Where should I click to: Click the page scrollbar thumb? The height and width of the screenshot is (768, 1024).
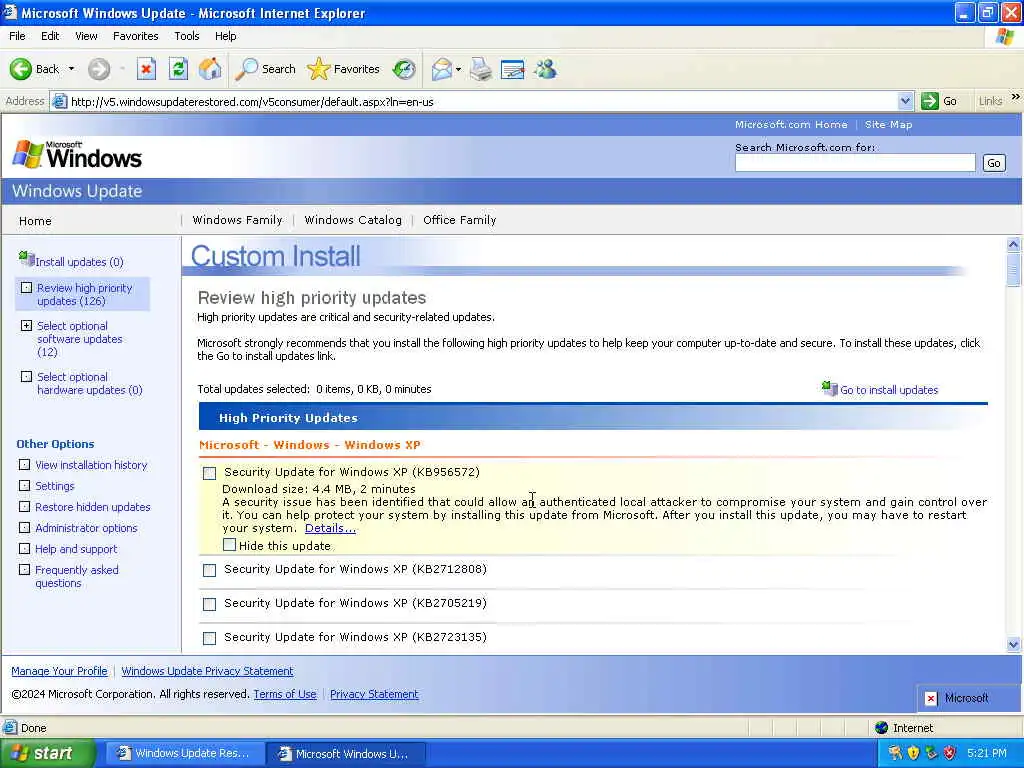[x=1014, y=270]
